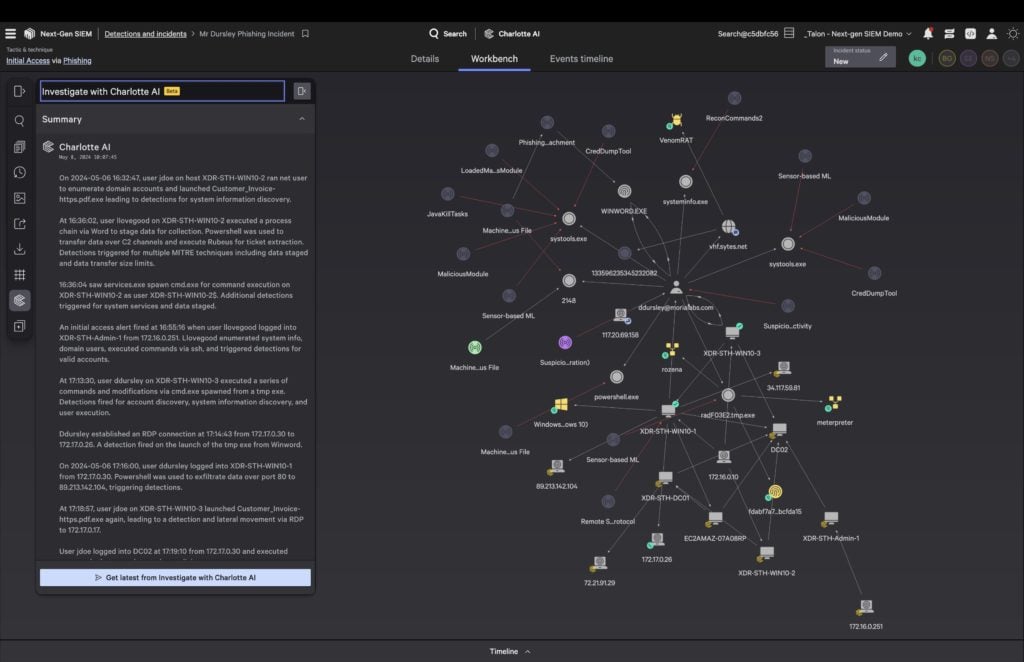Go to Detections and incidents breadcrumb
Screen dimensions: 1024x662
click(x=145, y=34)
